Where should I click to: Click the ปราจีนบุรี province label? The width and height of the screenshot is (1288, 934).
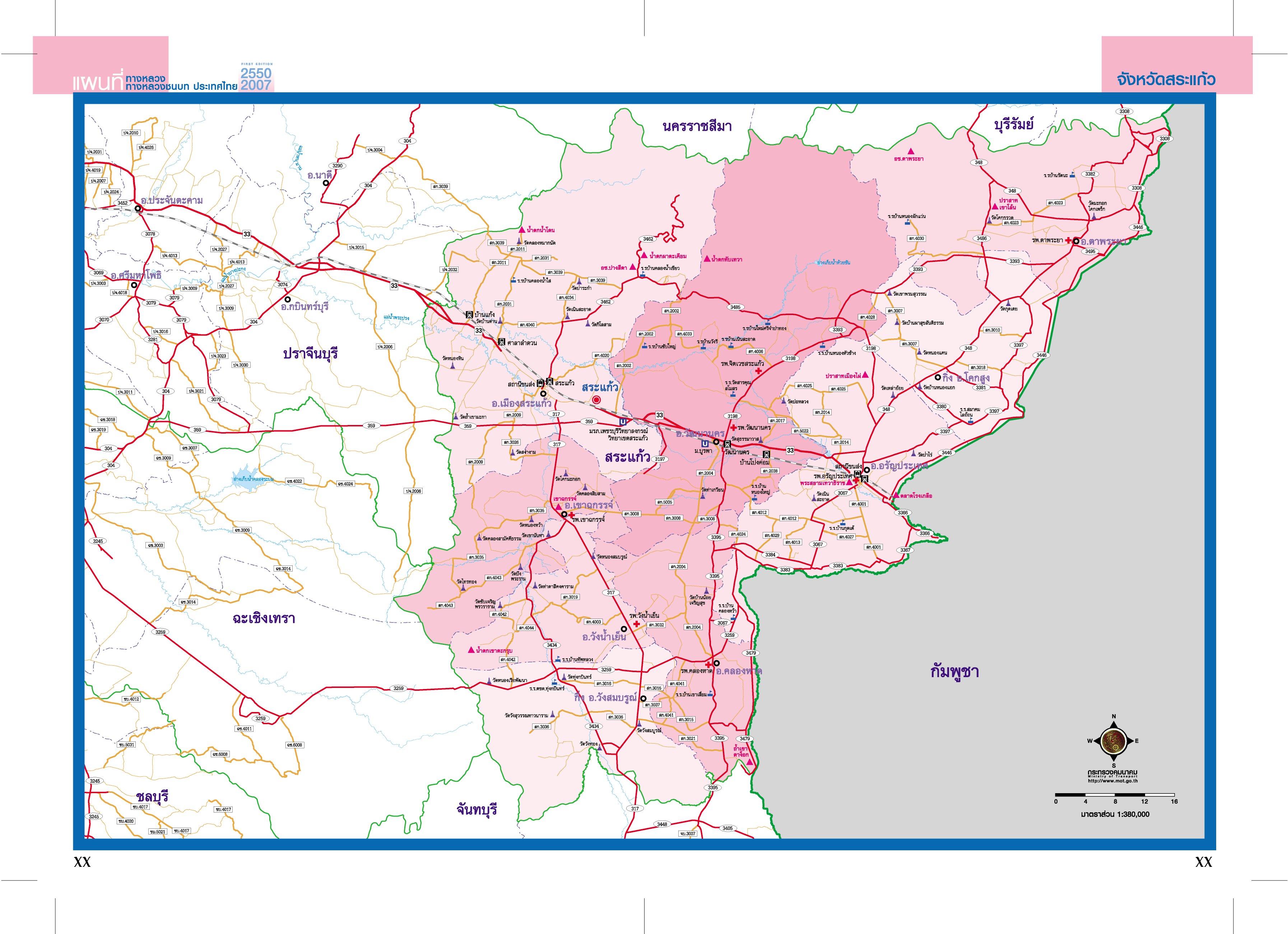click(310, 353)
